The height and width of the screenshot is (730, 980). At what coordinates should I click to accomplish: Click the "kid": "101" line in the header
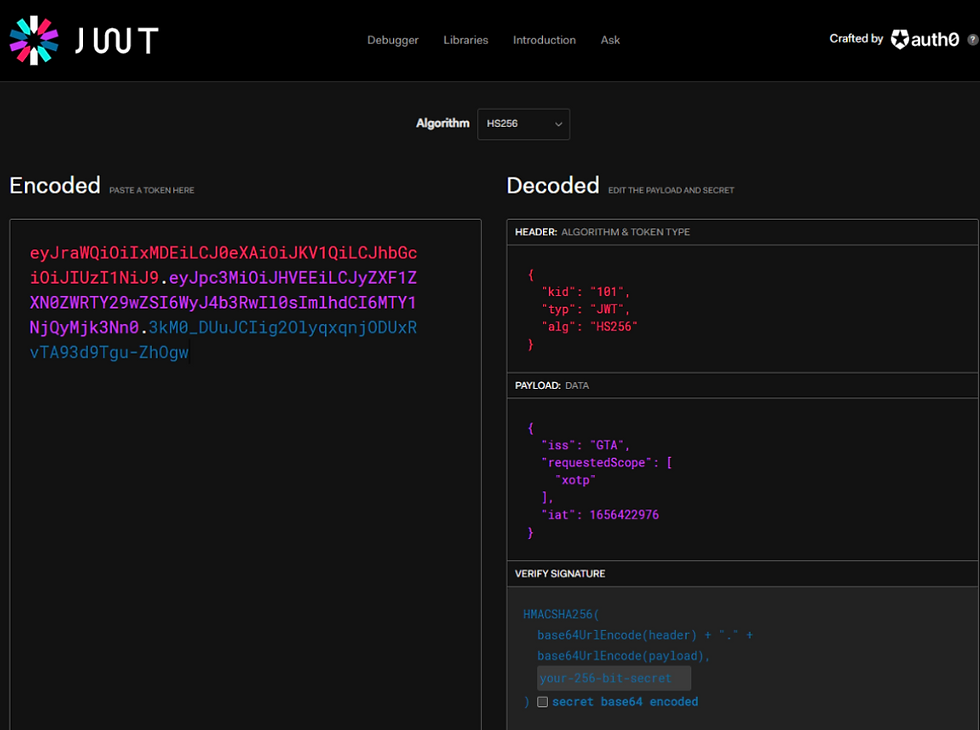point(586,292)
